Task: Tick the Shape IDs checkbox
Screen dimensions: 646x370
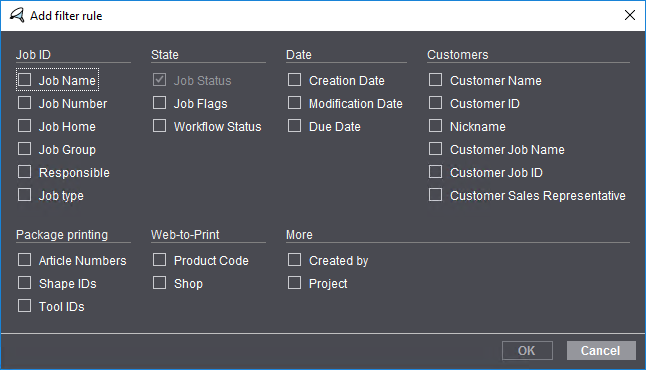Action: 24,283
